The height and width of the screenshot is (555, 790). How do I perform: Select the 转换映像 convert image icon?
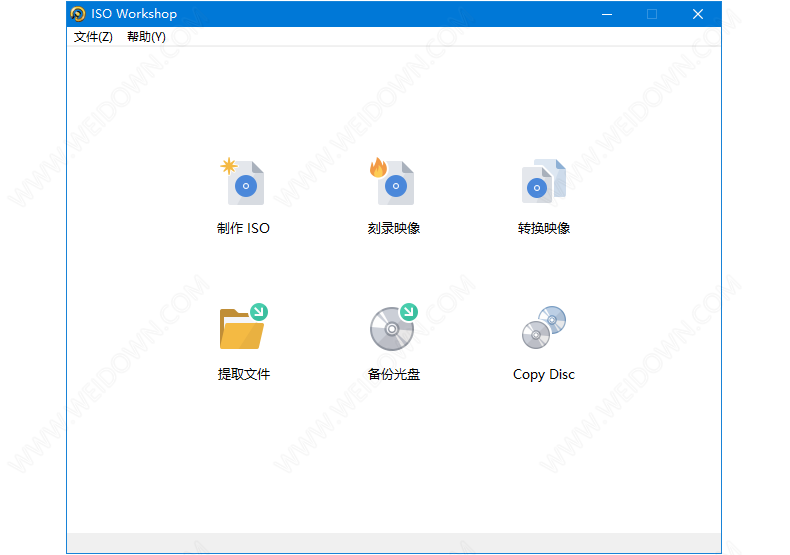point(544,181)
